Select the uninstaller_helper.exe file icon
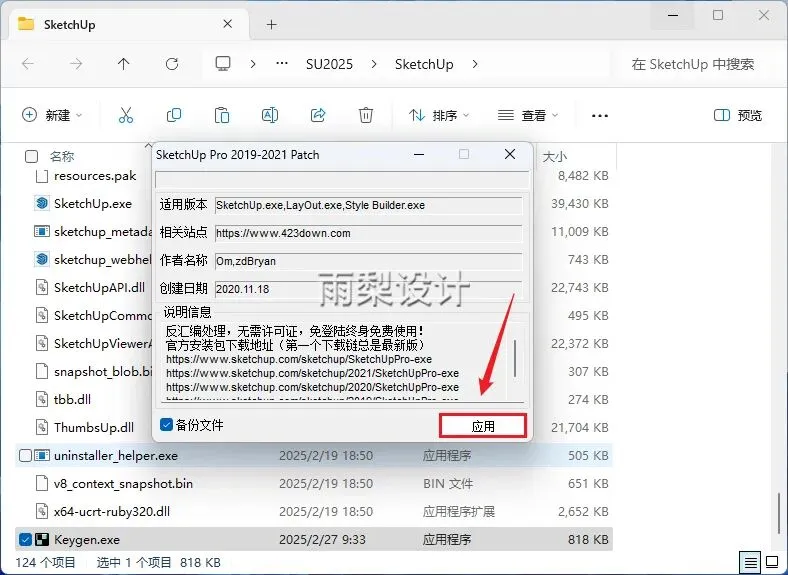The width and height of the screenshot is (788, 575). [x=42, y=455]
